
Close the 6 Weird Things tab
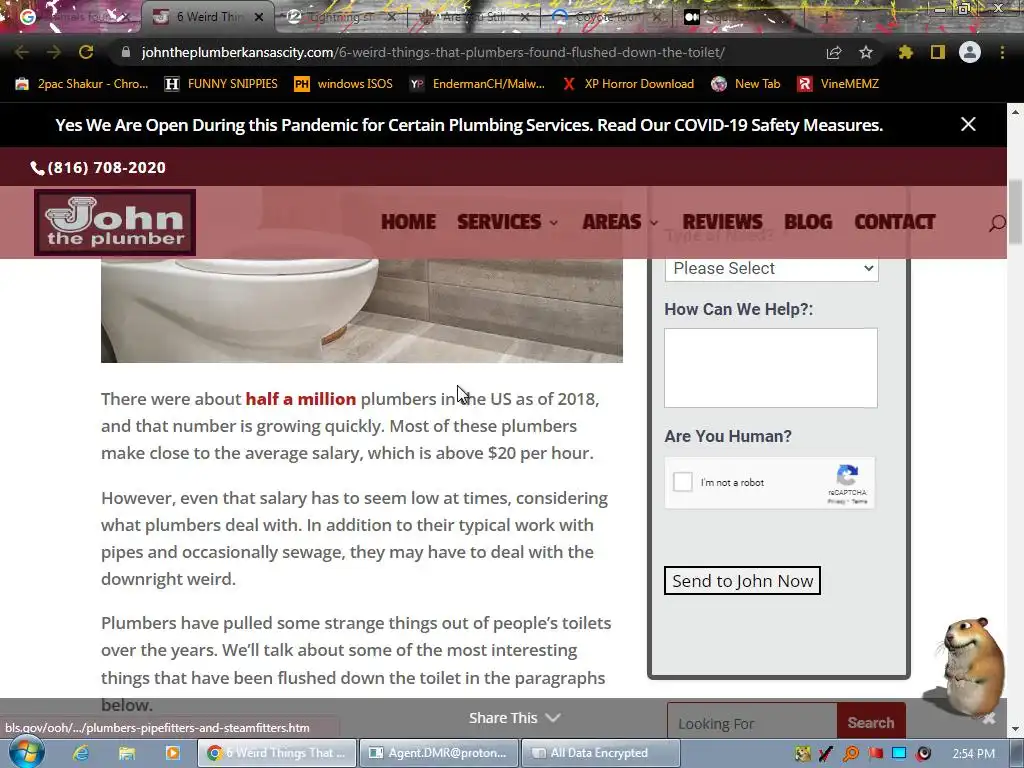(x=259, y=17)
